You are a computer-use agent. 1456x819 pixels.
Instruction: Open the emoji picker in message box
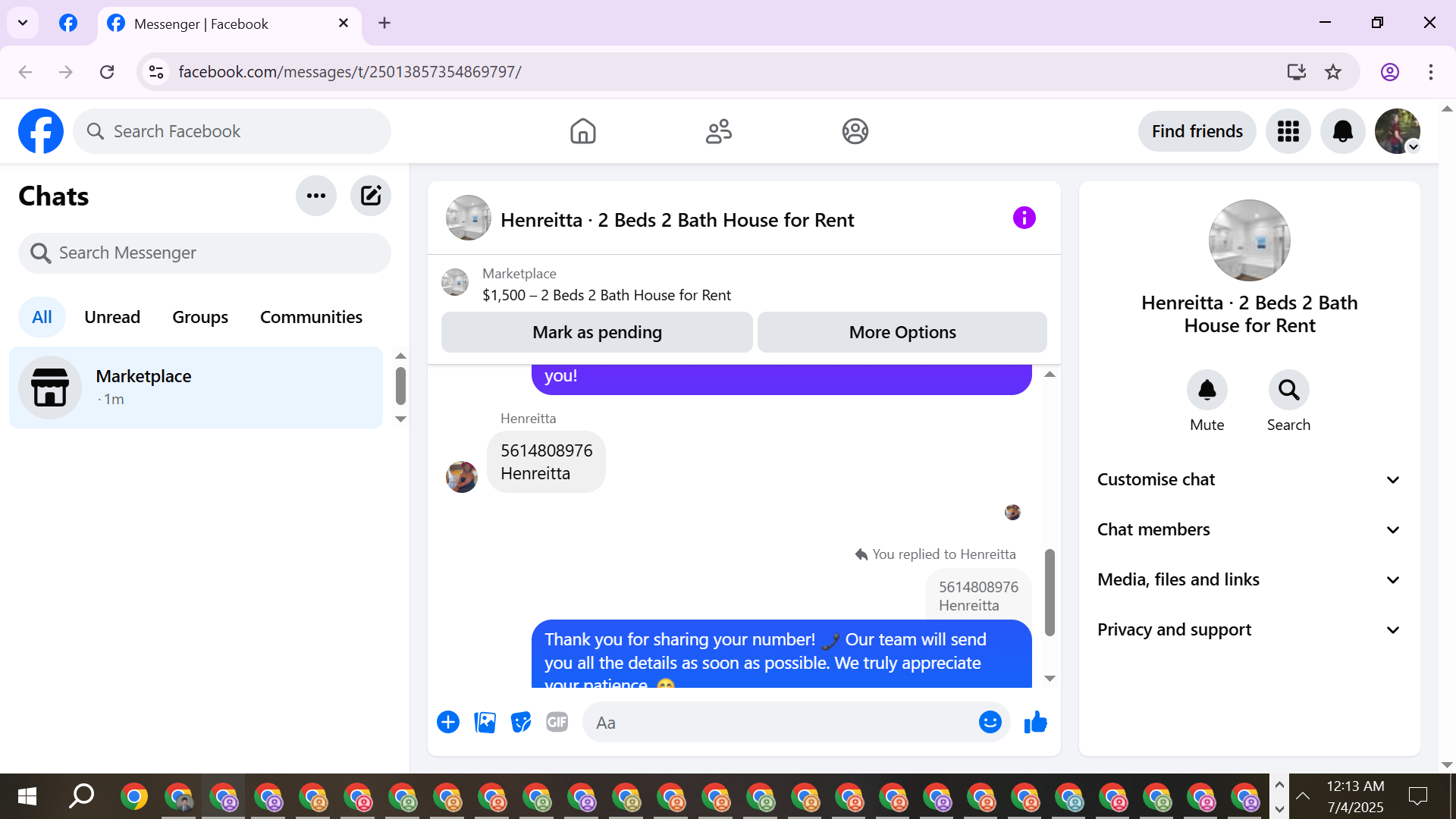990,722
